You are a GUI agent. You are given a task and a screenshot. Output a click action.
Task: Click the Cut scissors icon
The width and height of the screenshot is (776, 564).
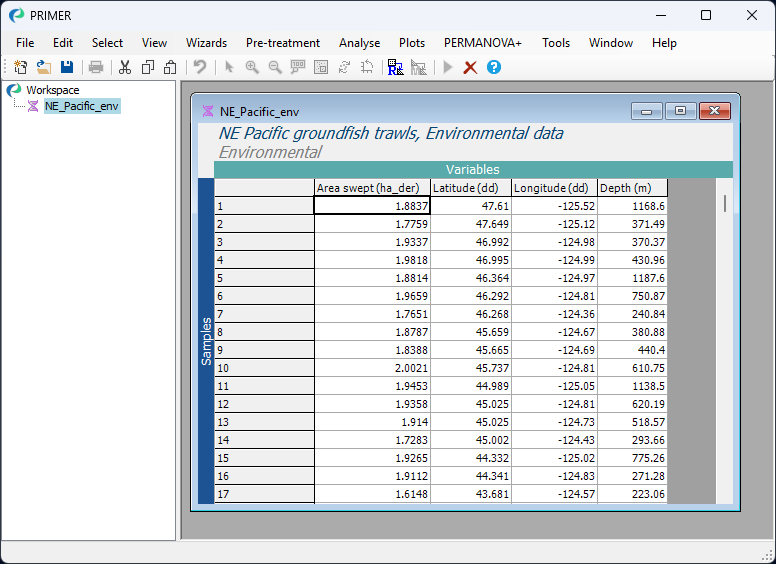pos(125,67)
